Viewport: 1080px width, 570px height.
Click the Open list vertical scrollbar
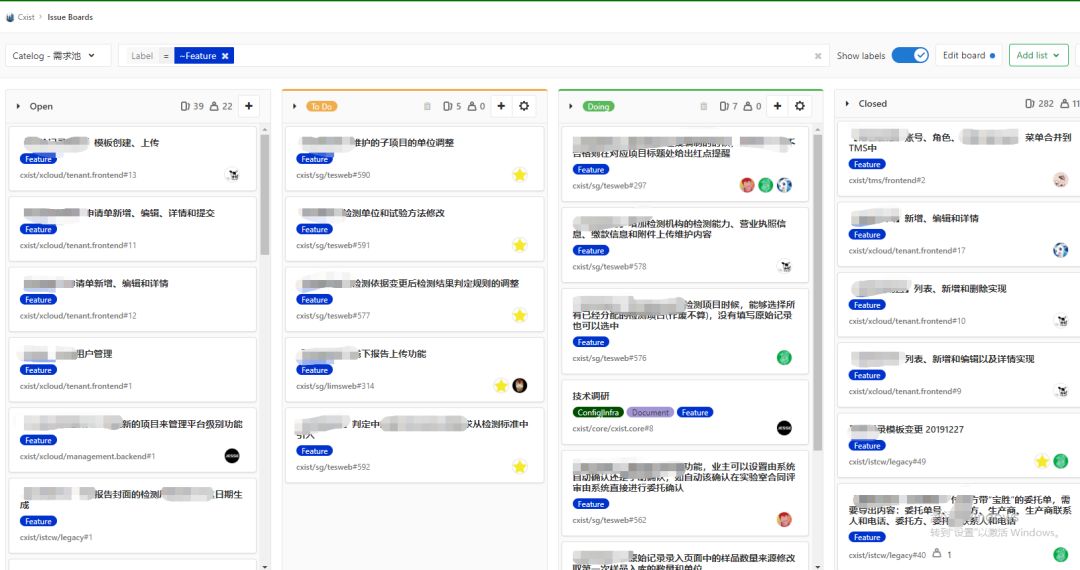(264, 195)
